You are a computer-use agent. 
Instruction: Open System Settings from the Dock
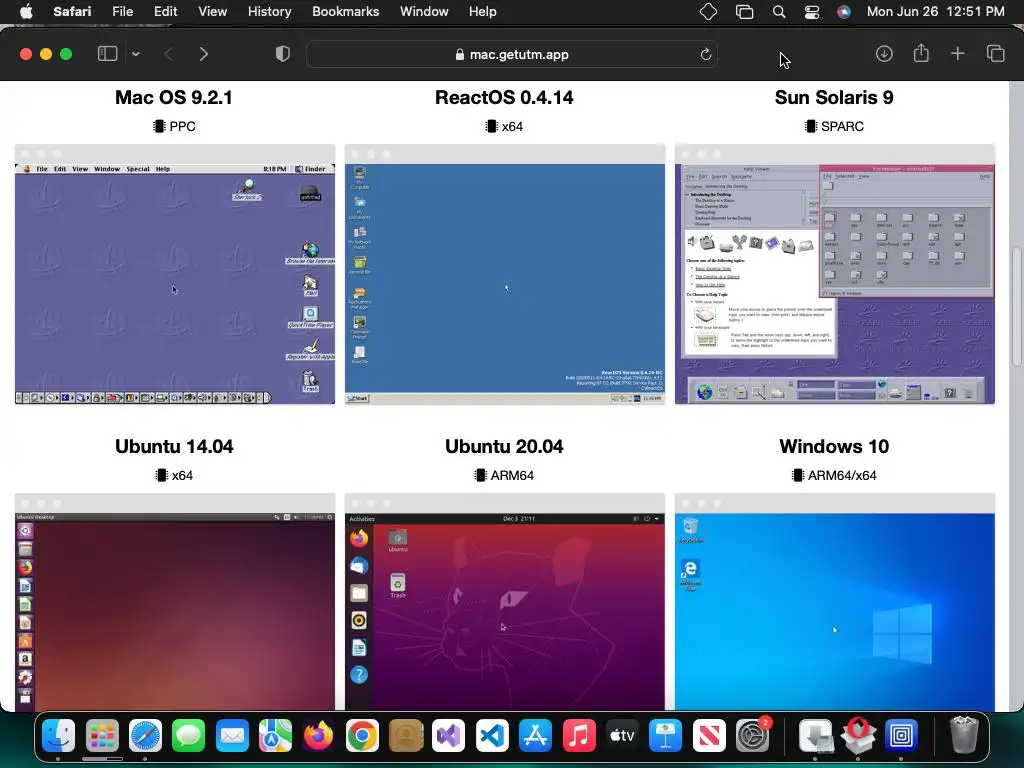pyautogui.click(x=752, y=736)
